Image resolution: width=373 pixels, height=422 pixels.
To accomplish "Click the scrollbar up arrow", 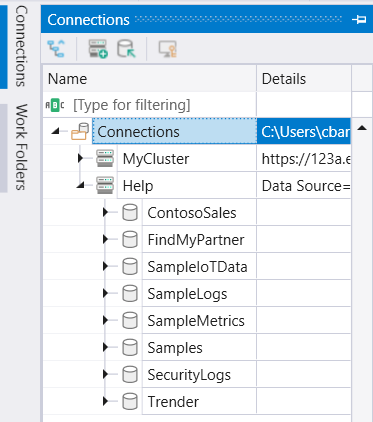I will pos(362,128).
